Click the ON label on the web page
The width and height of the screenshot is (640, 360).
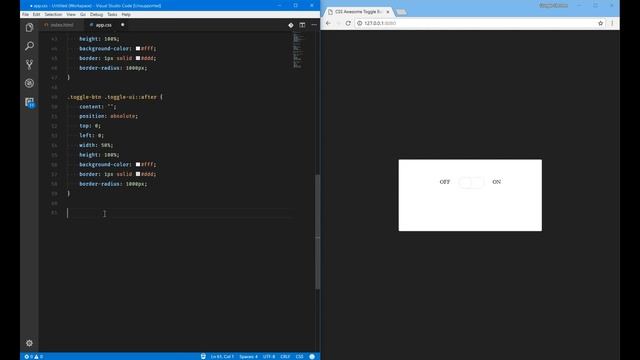tap(496, 182)
